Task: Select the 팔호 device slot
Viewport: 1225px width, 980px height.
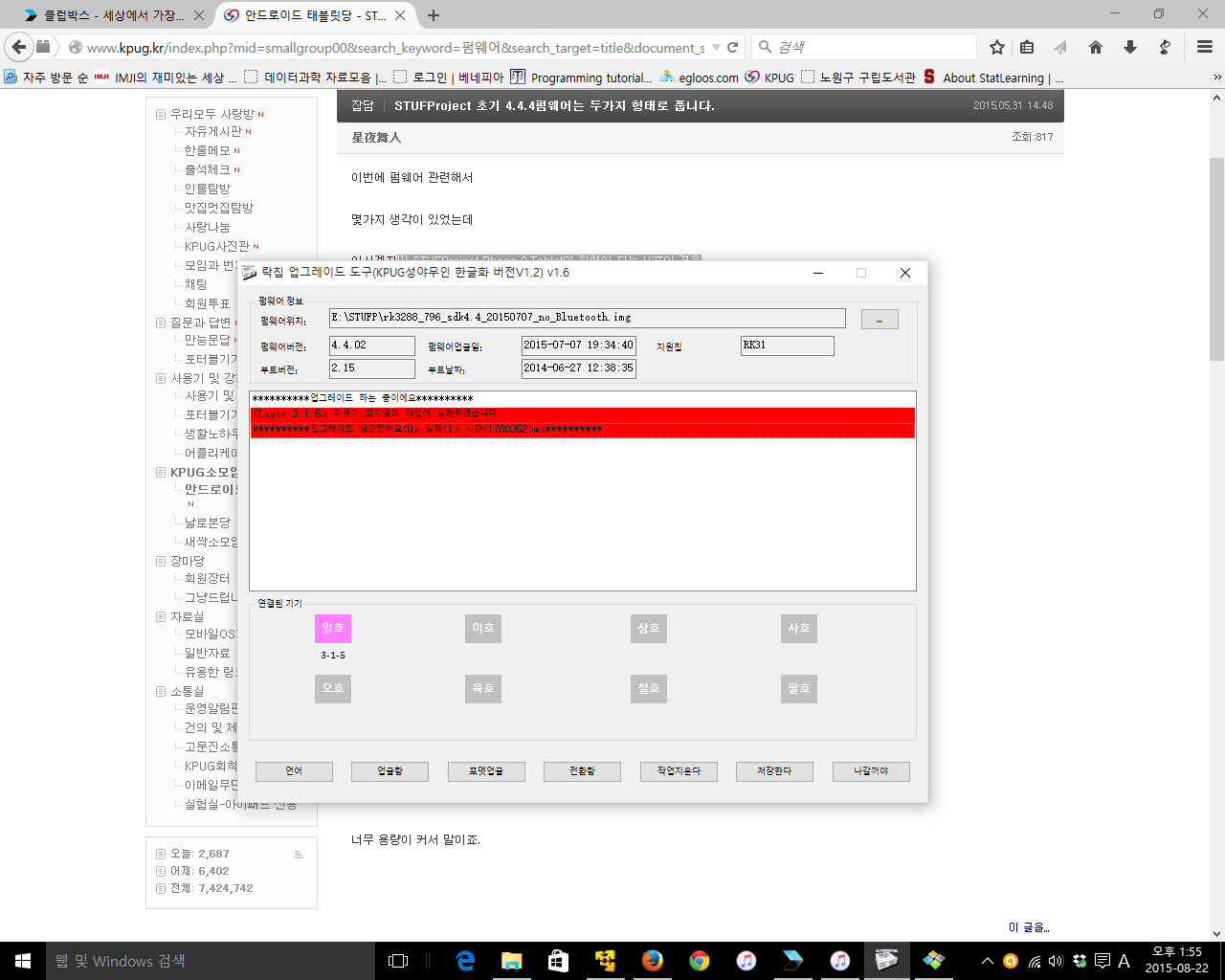Action: [799, 688]
